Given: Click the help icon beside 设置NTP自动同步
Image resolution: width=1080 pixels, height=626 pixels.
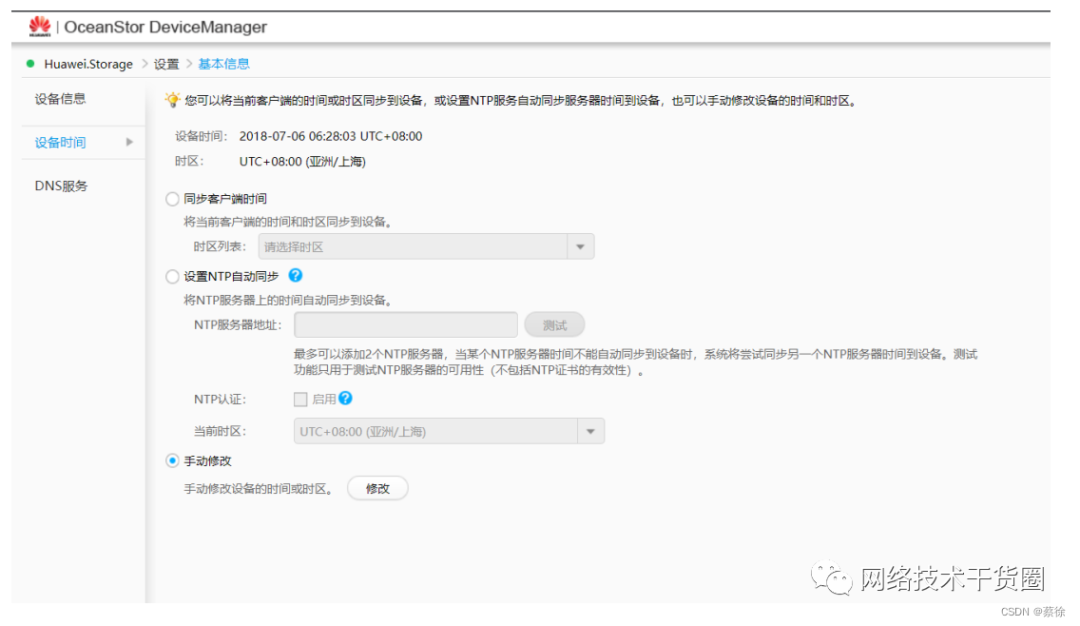Looking at the screenshot, I should [x=295, y=276].
